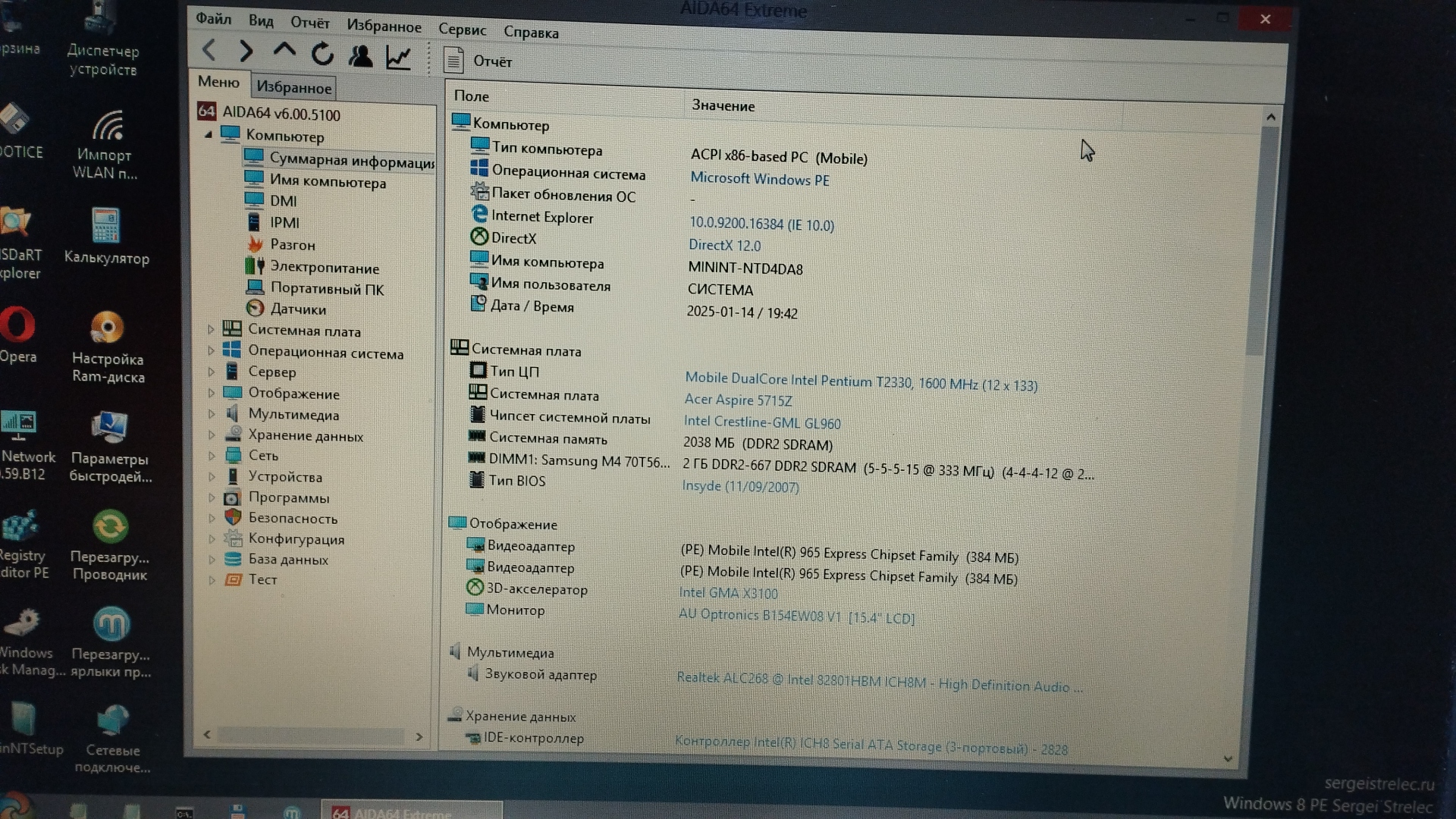The height and width of the screenshot is (819, 1456).
Task: Click the scroll down arrow of report pane
Action: click(x=1228, y=758)
